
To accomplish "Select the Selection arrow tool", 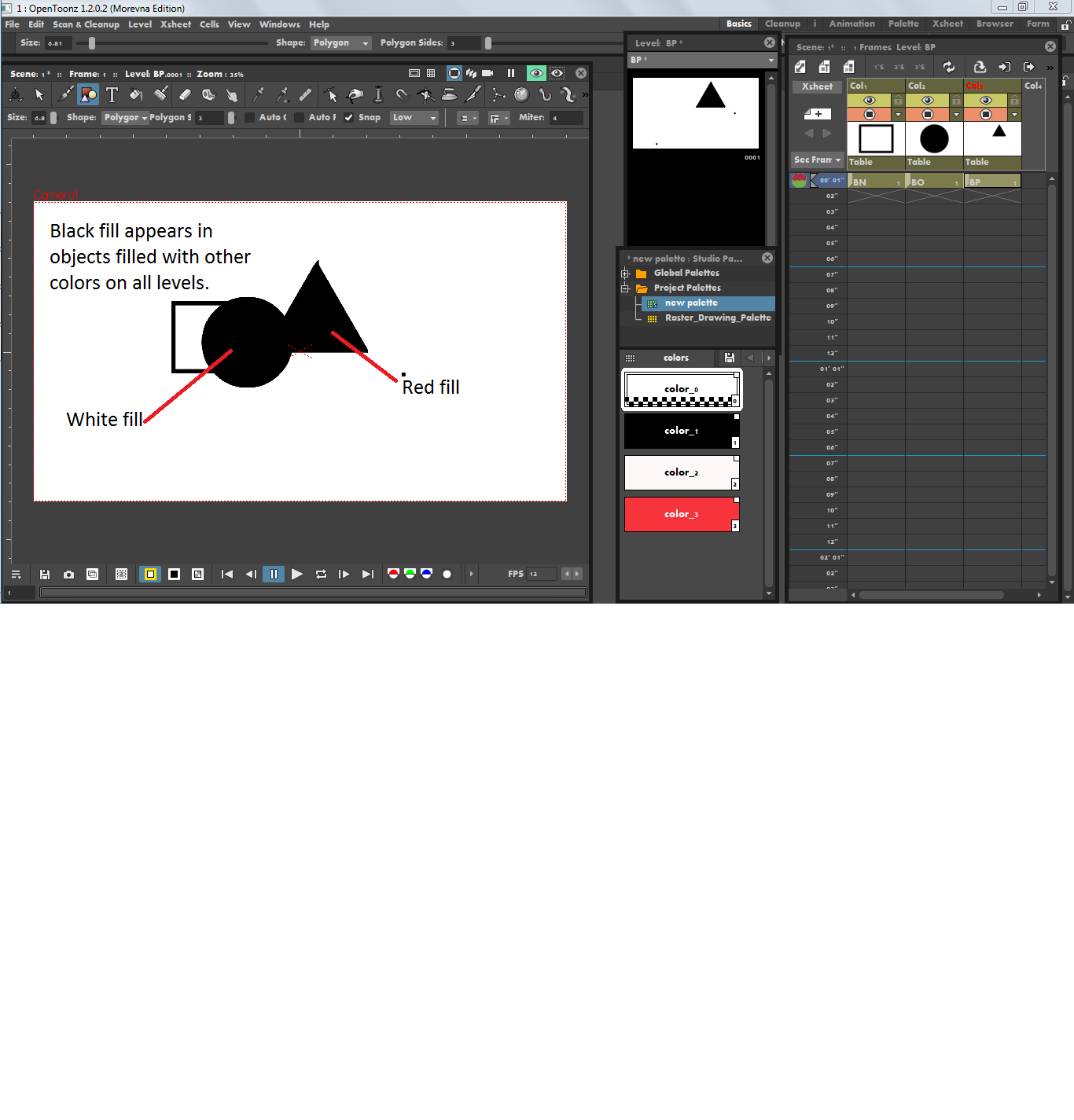I will (39, 94).
